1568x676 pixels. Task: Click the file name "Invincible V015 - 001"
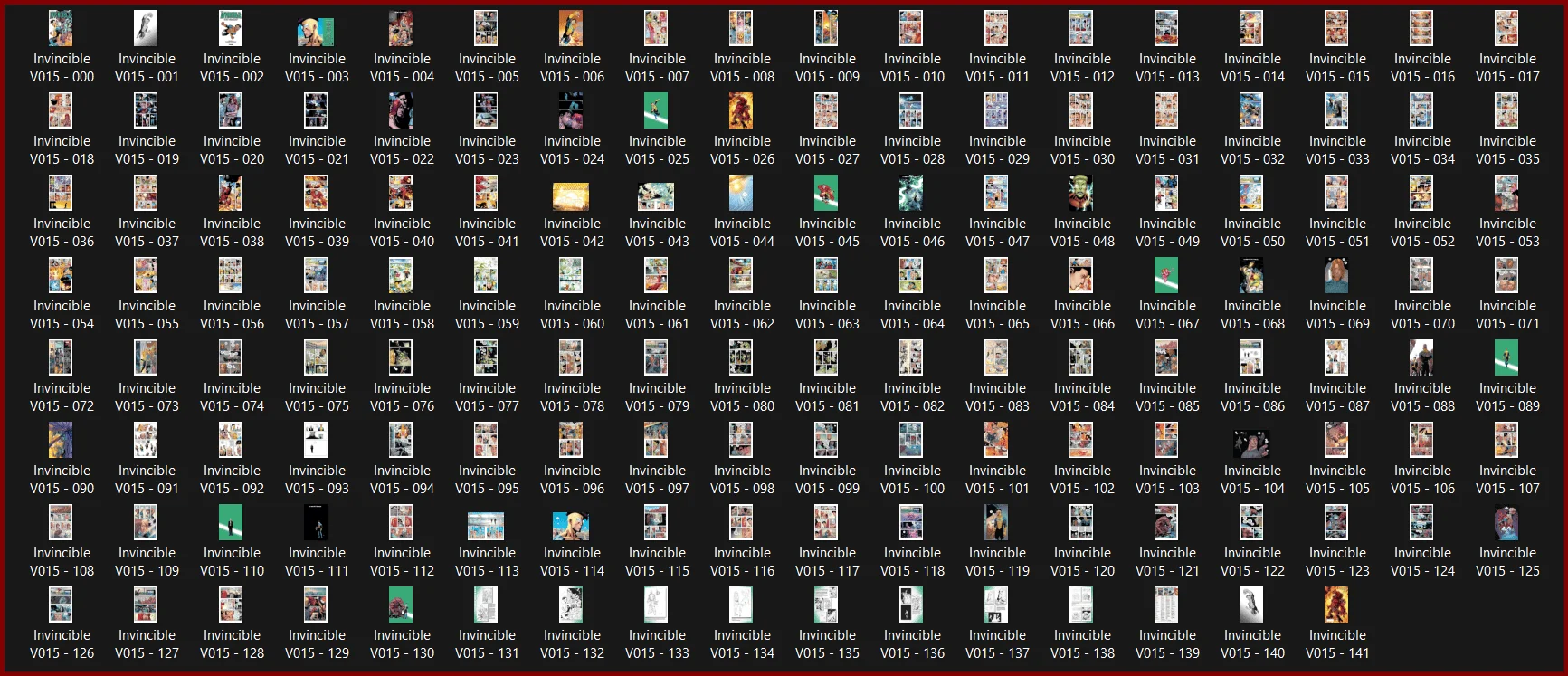147,68
